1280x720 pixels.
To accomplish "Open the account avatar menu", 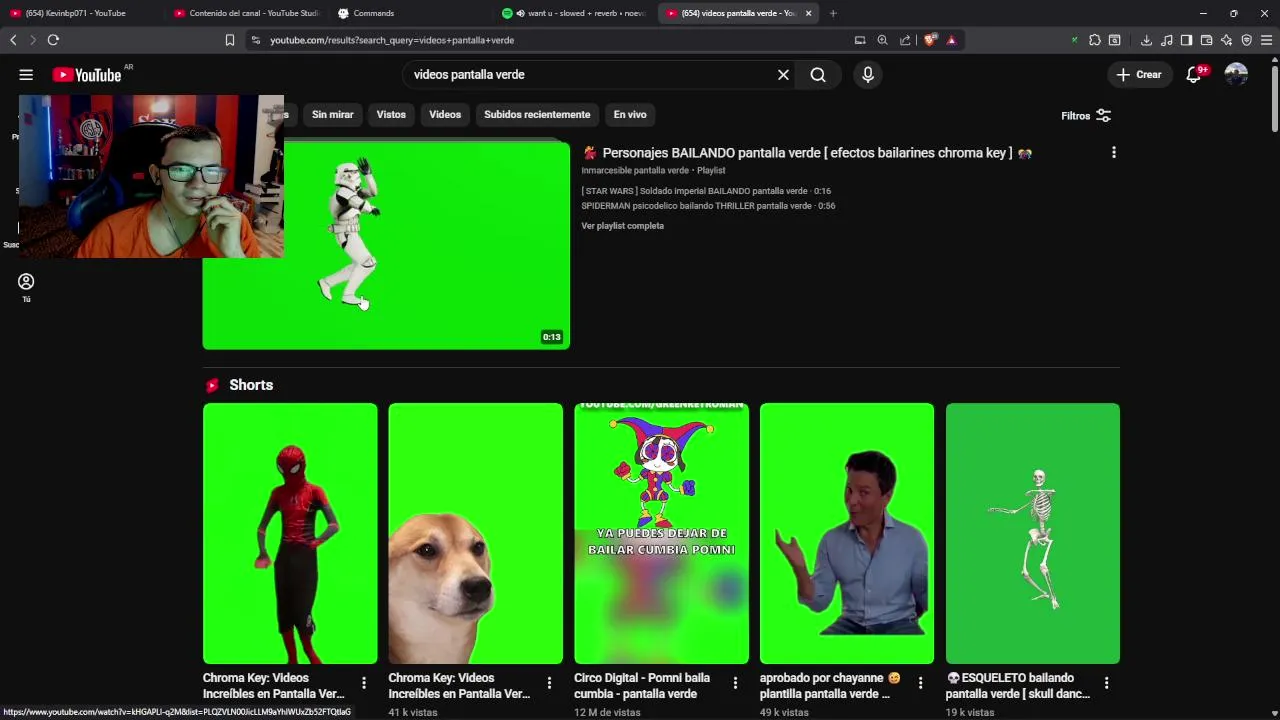I will coord(1236,75).
